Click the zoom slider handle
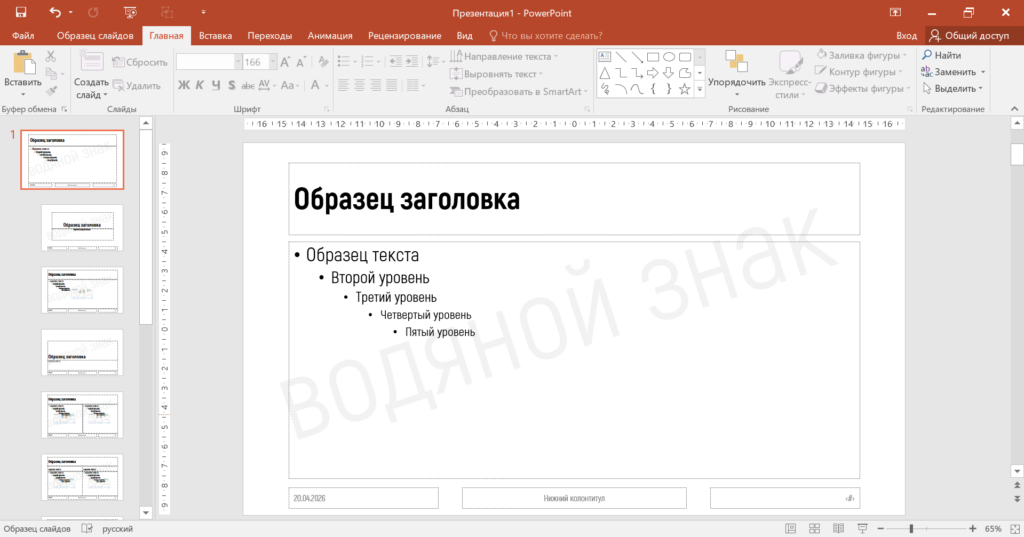1024x537 pixels. (x=911, y=529)
